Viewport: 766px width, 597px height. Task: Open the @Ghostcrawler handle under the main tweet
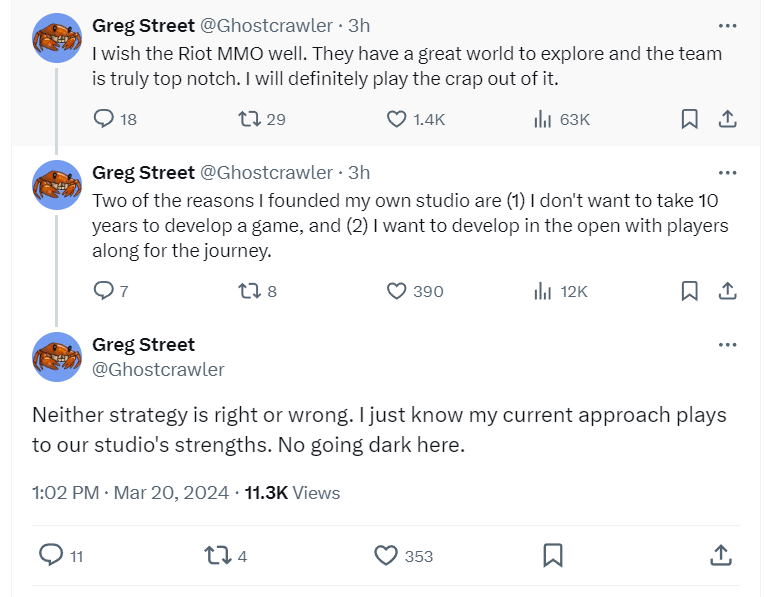(x=158, y=369)
